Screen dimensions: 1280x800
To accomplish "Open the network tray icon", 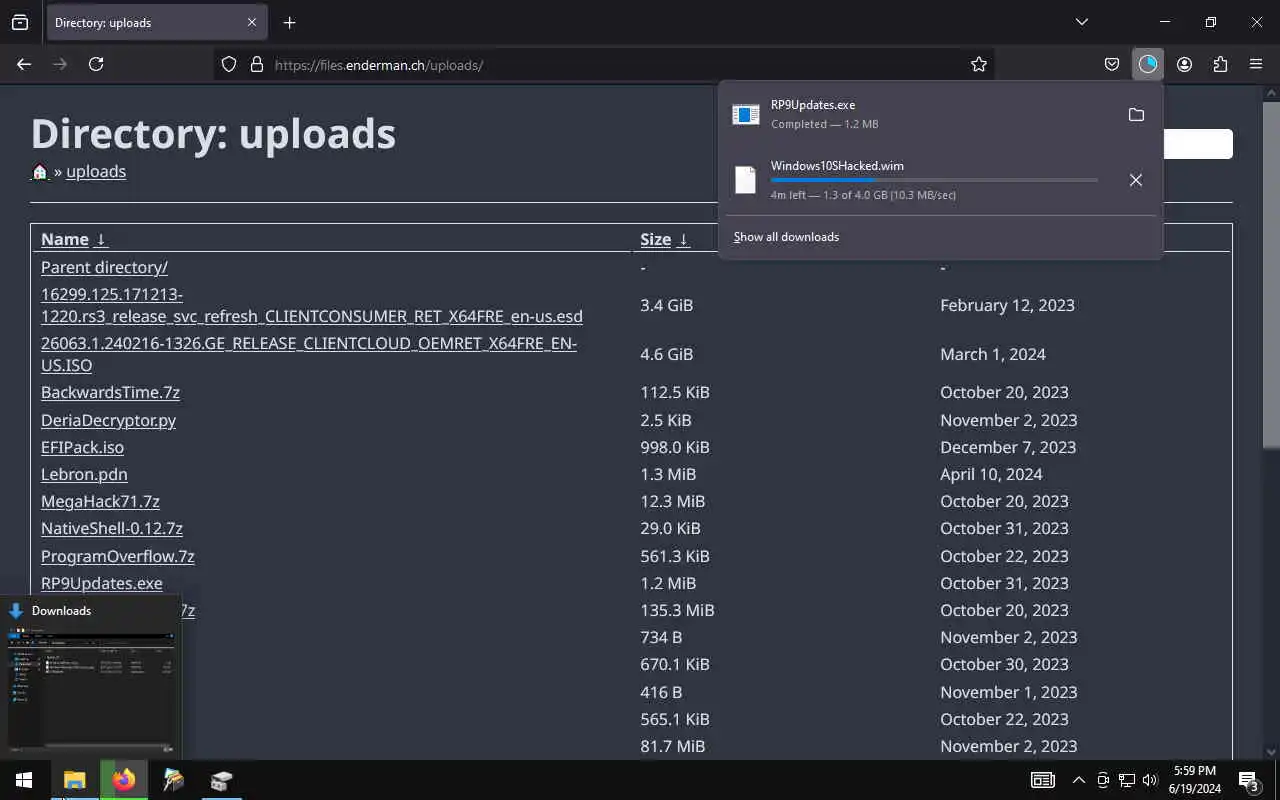I will tap(1127, 780).
